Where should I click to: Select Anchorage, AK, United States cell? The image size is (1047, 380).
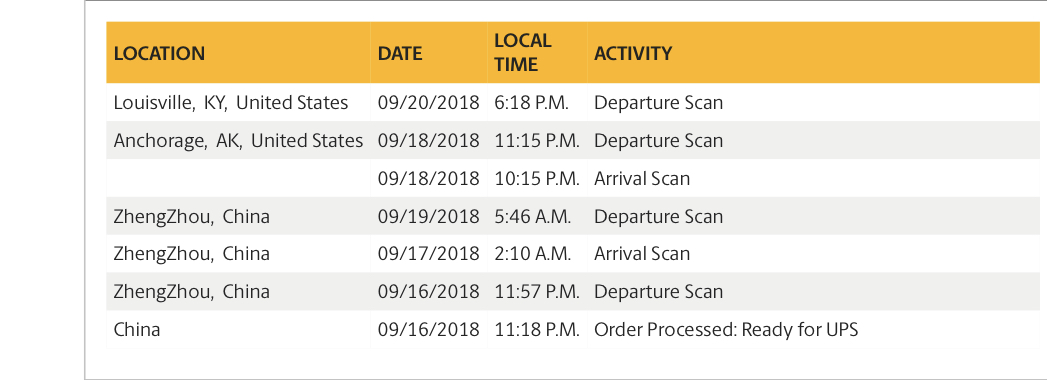pyautogui.click(x=238, y=141)
